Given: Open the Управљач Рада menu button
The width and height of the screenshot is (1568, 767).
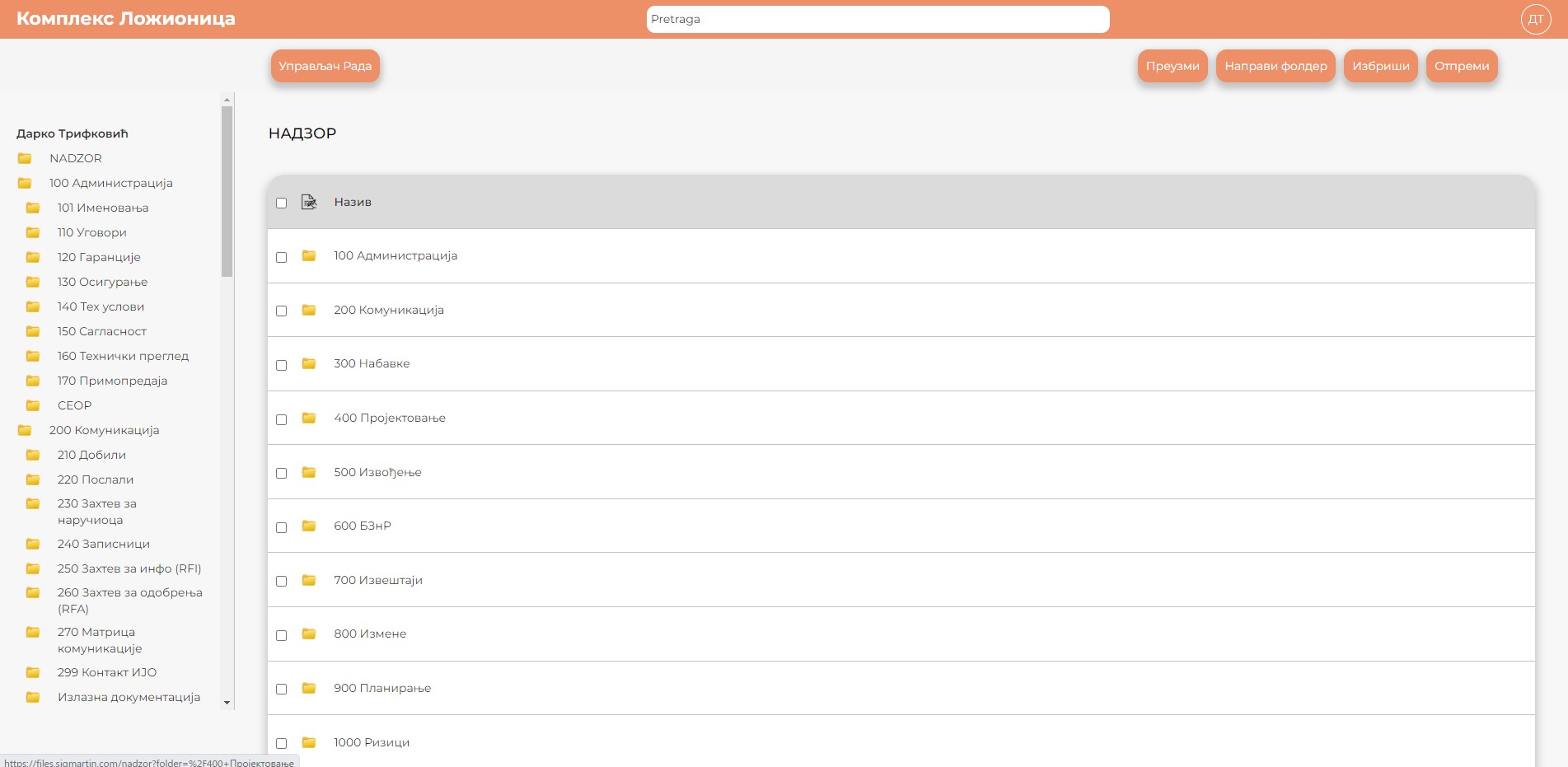Looking at the screenshot, I should (325, 66).
